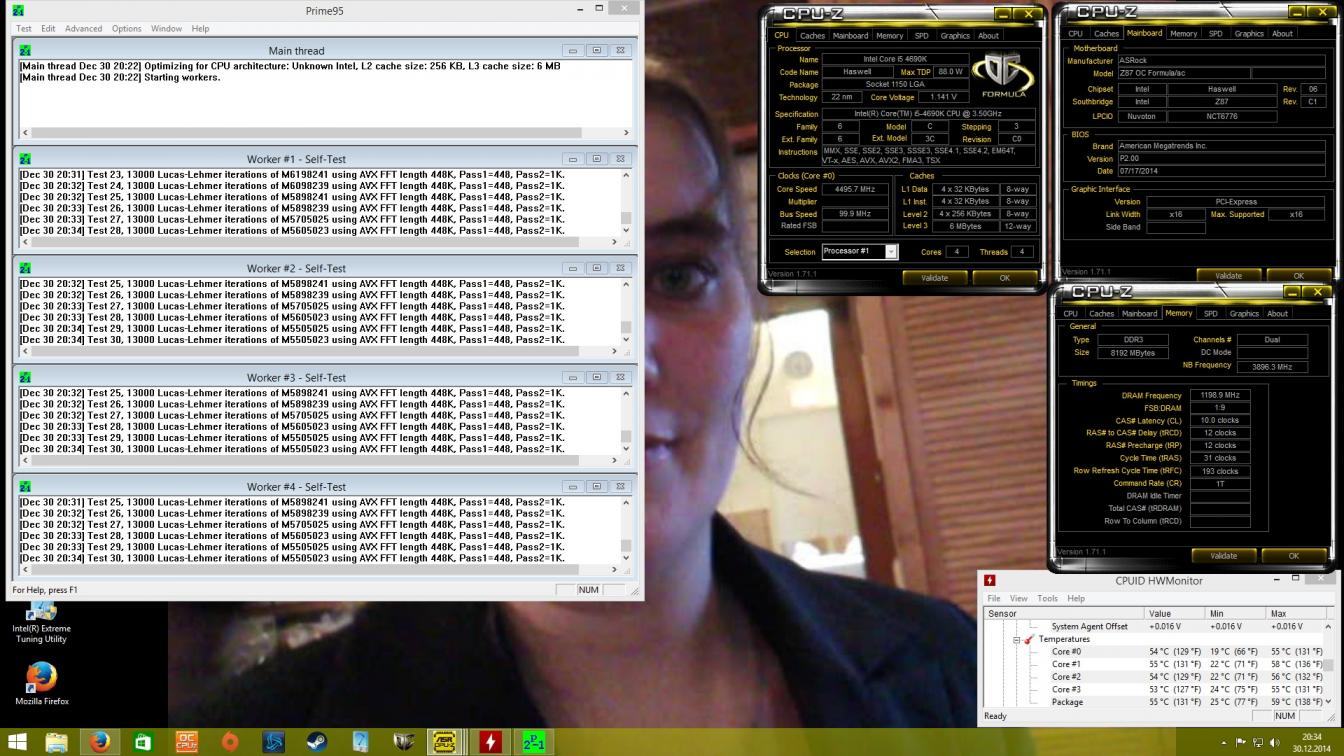Click the taskbar clock showing 20:34
This screenshot has width=1344, height=756.
point(1312,742)
